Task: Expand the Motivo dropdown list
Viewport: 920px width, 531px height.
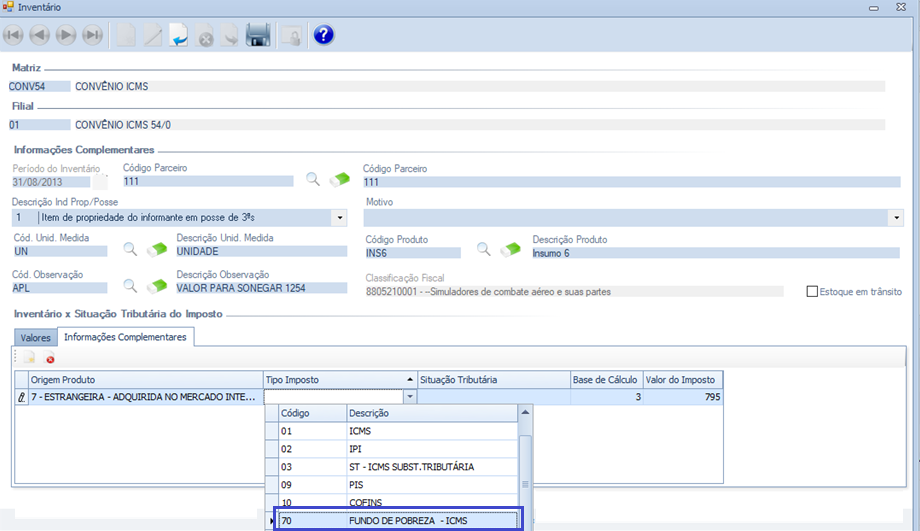Action: (895, 217)
